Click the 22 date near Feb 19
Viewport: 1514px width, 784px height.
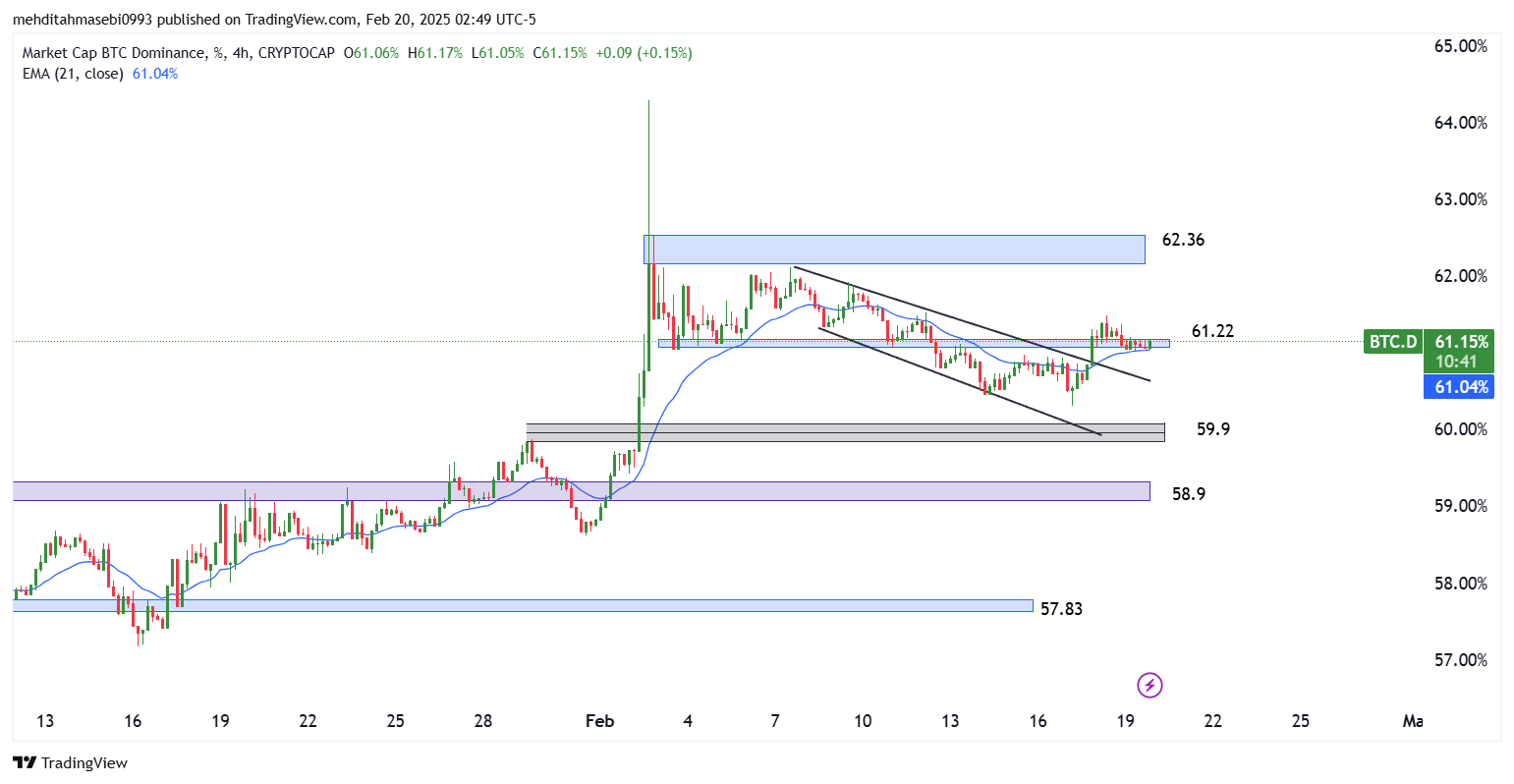click(1213, 721)
